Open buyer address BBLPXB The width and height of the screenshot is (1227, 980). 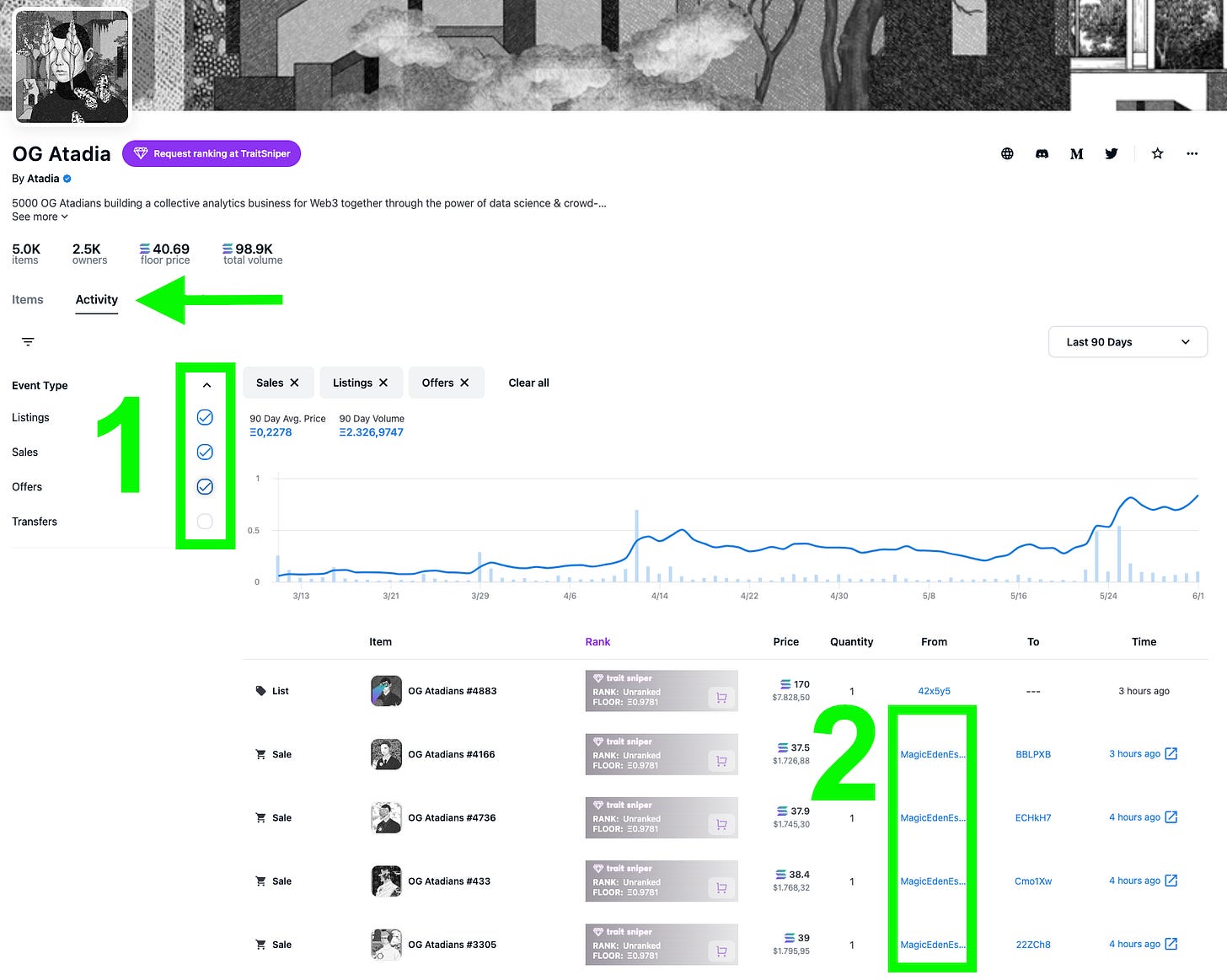tap(1033, 754)
